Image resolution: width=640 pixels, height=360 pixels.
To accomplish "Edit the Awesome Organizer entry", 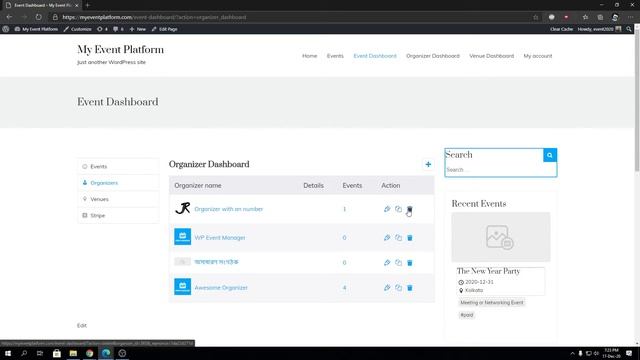I will click(387, 288).
